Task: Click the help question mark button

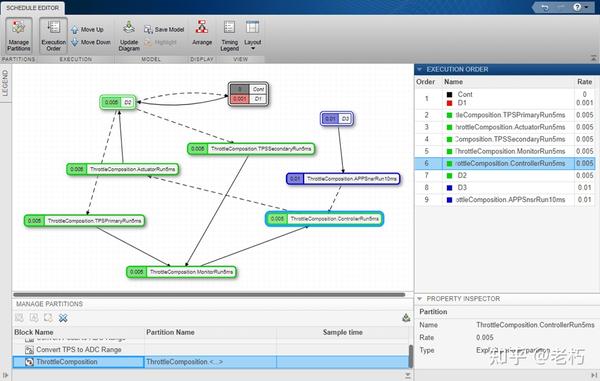Action: 577,7
